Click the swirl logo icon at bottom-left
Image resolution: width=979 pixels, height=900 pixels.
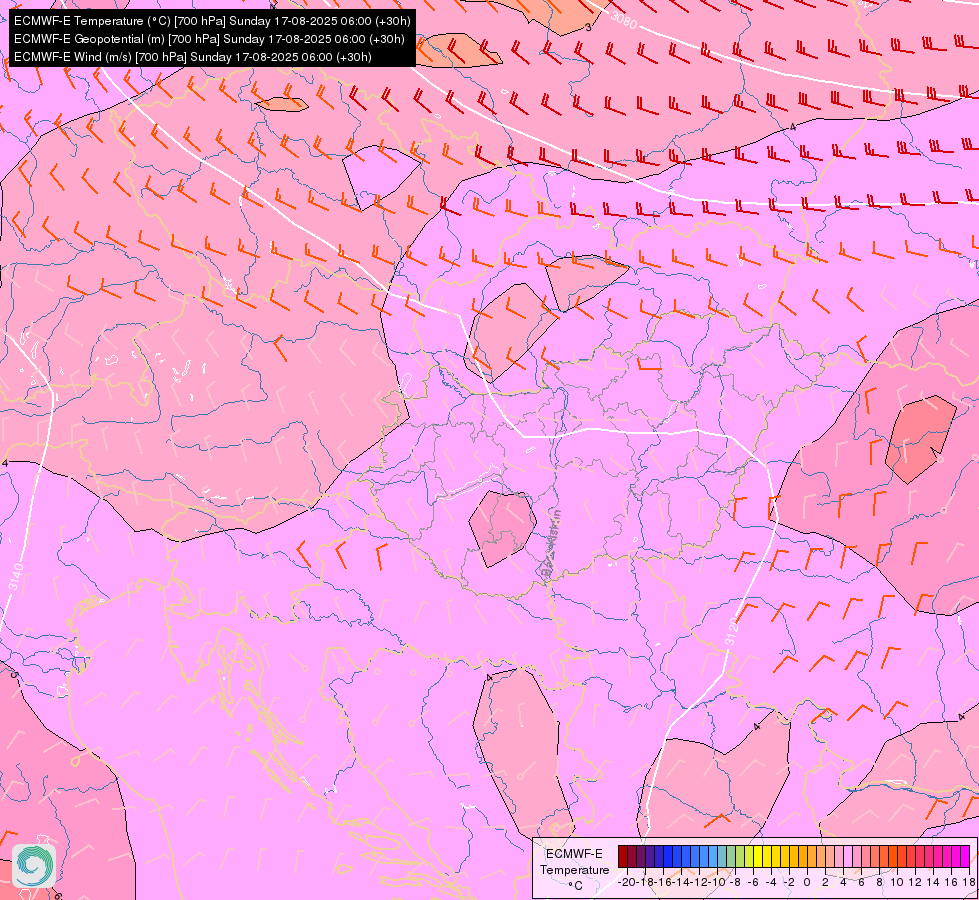tap(34, 866)
